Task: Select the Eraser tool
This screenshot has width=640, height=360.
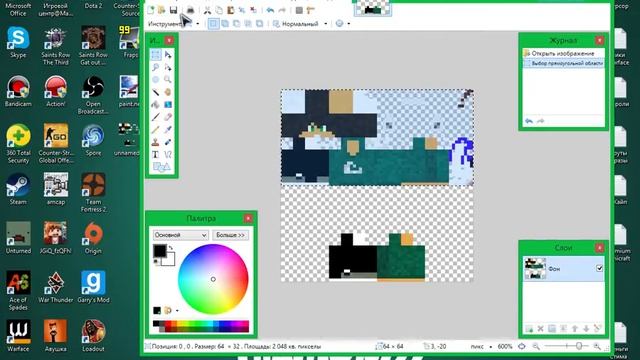Action: coord(168,118)
